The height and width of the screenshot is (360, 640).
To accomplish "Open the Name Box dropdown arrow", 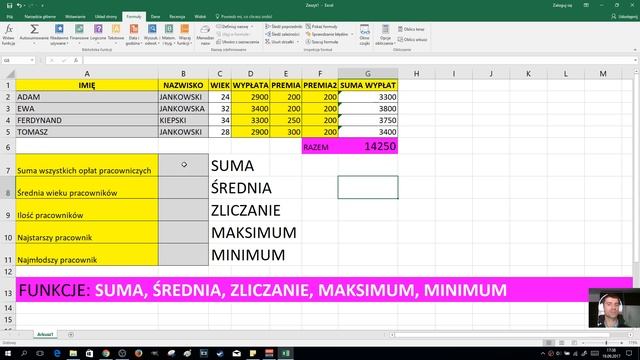I will click(x=32, y=60).
